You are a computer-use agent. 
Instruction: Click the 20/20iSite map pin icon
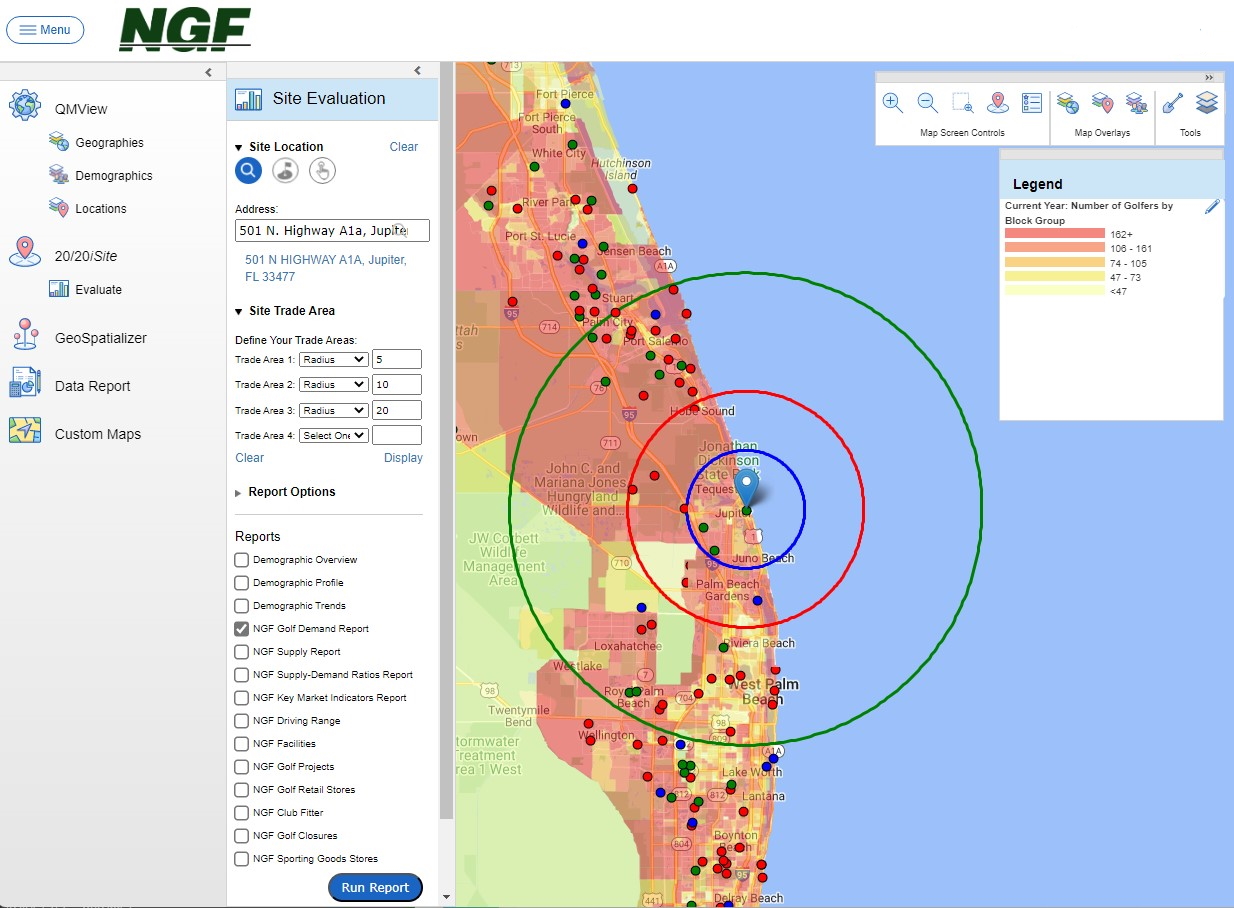(x=25, y=252)
